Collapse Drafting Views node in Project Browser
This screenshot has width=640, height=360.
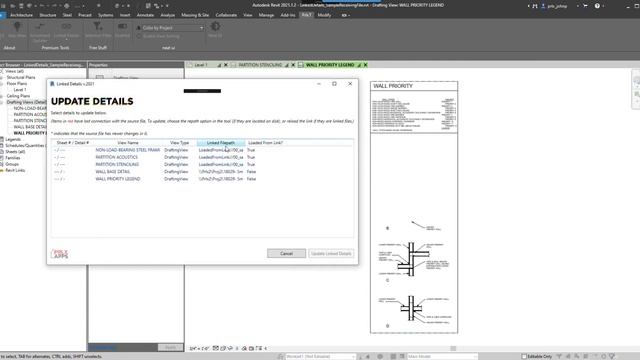coord(2,102)
